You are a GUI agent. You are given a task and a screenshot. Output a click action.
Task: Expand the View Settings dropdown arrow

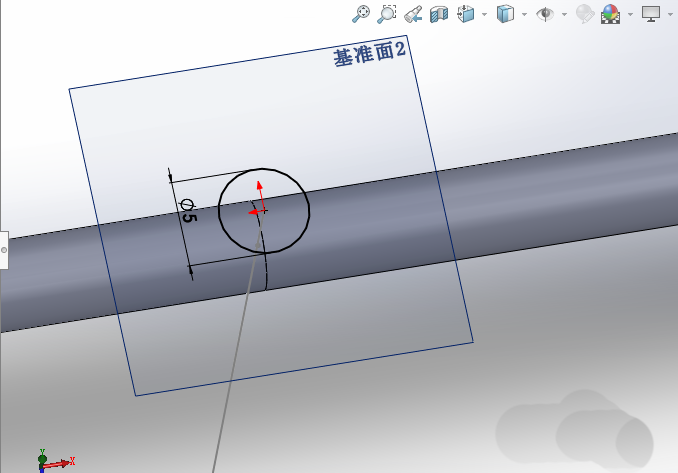[671, 14]
